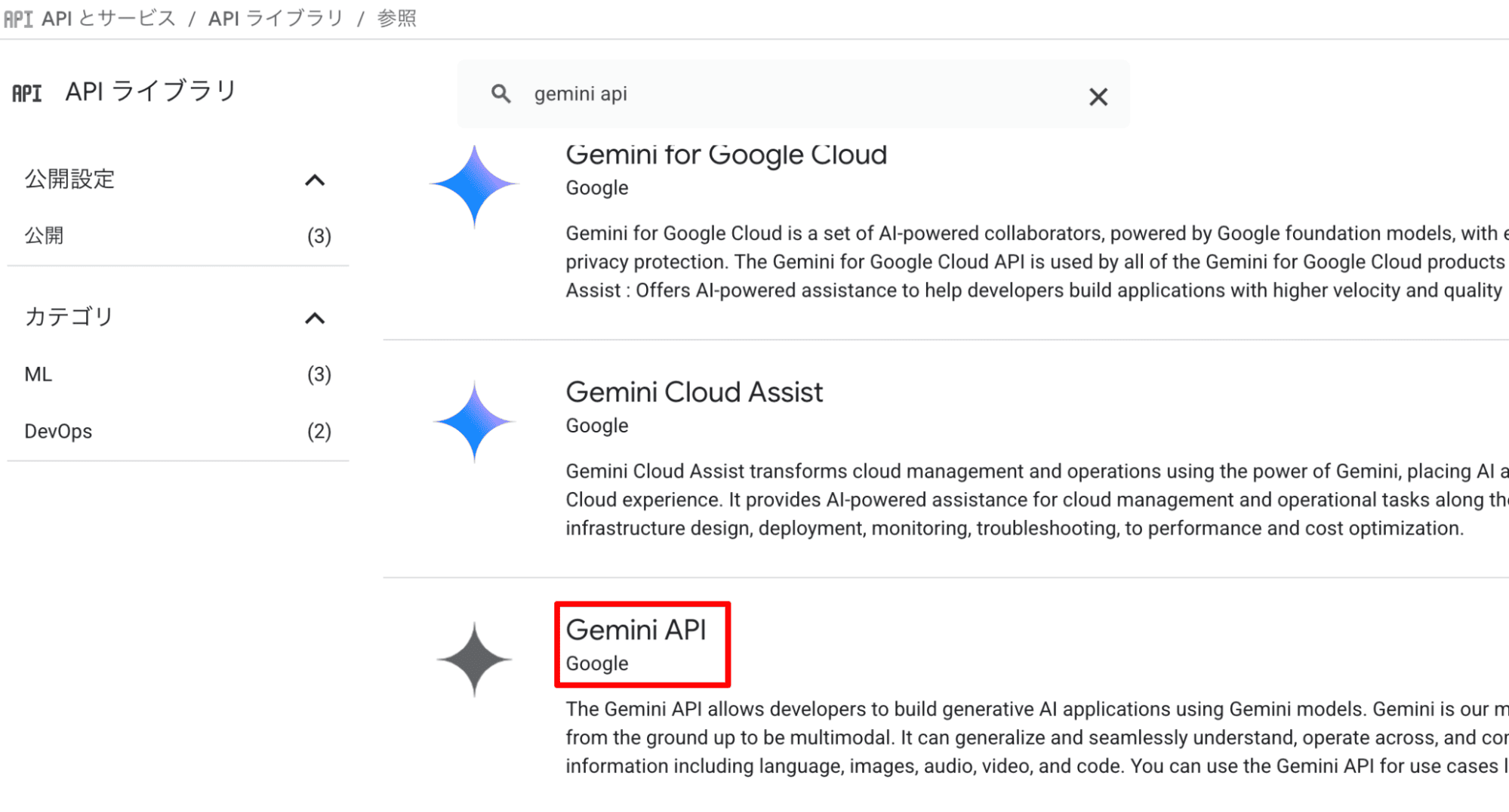
Task: Collapse the 公開設定 section chevron
Action: click(315, 180)
